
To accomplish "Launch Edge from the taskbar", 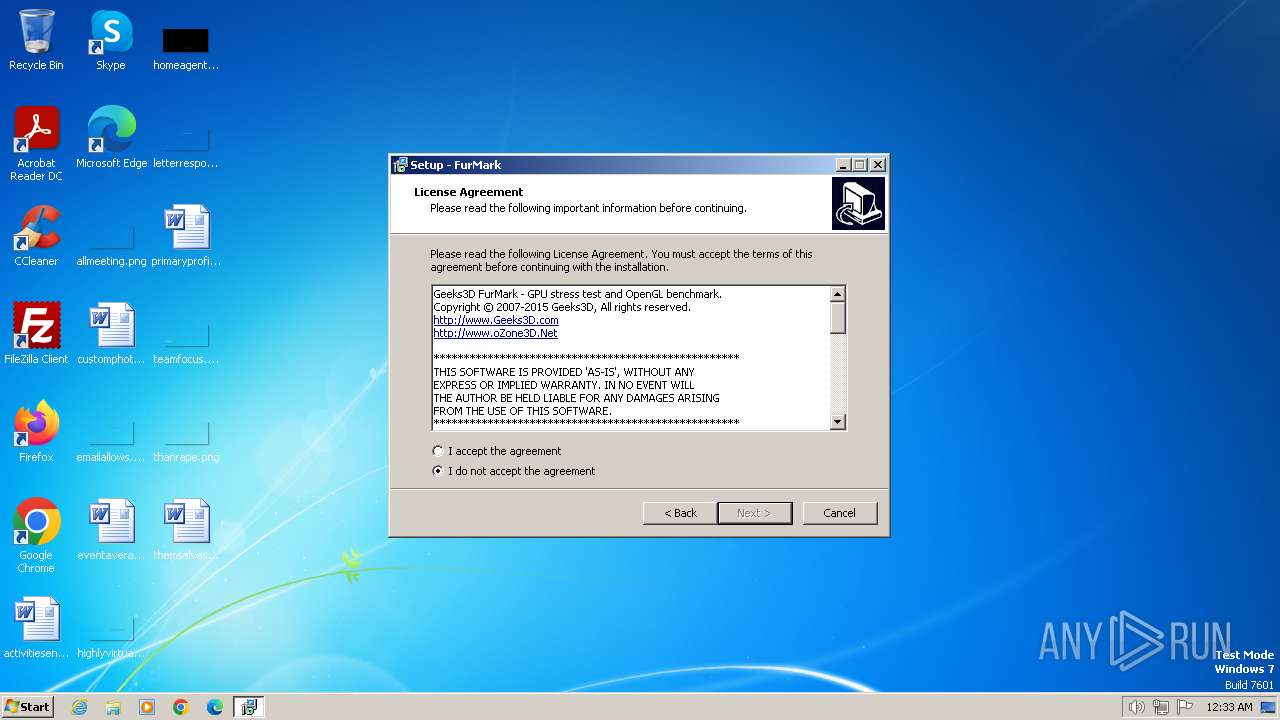I will (215, 707).
